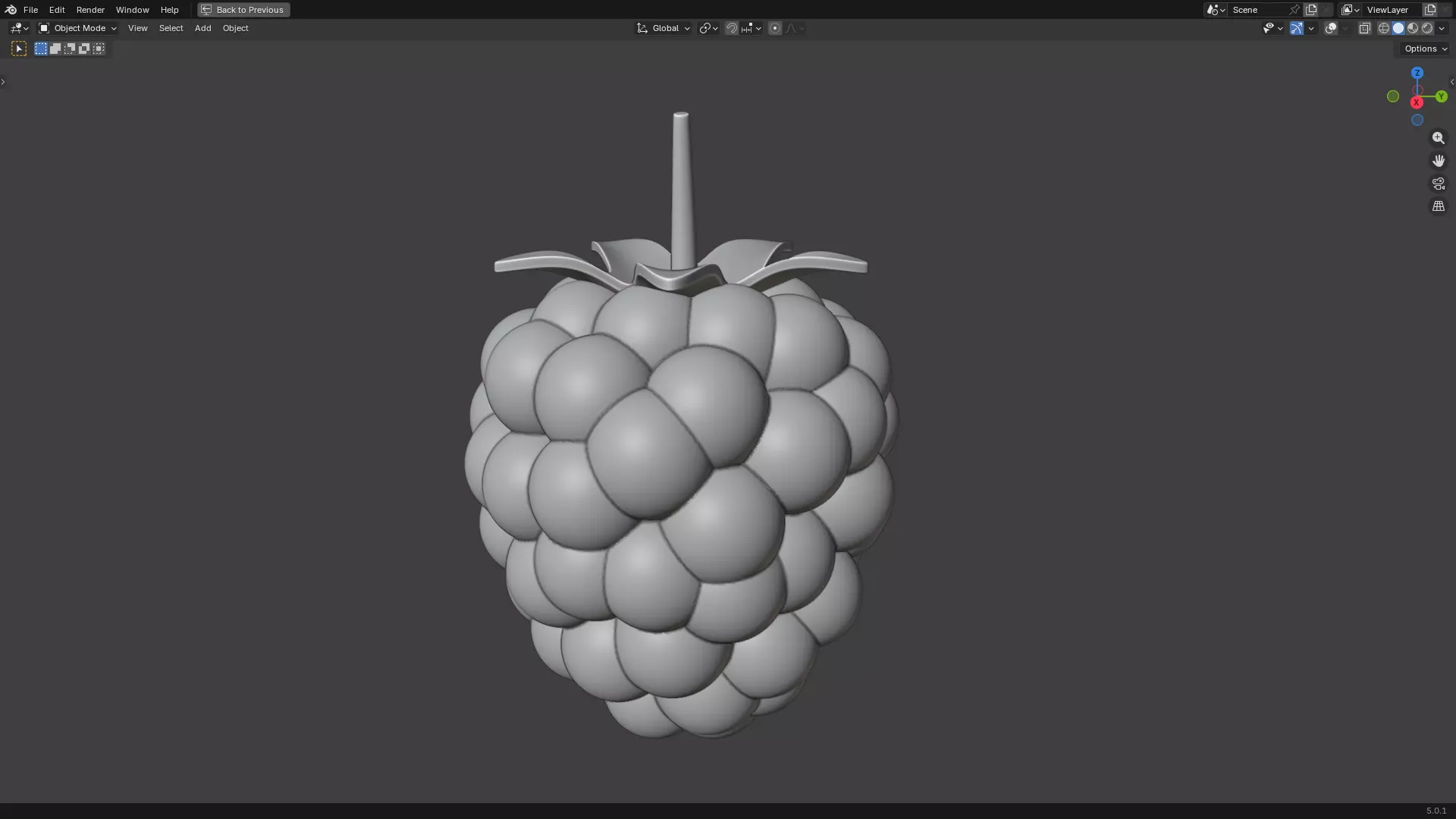The image size is (1456, 819).
Task: Open the Global transform orientation dropdown
Action: tap(664, 28)
